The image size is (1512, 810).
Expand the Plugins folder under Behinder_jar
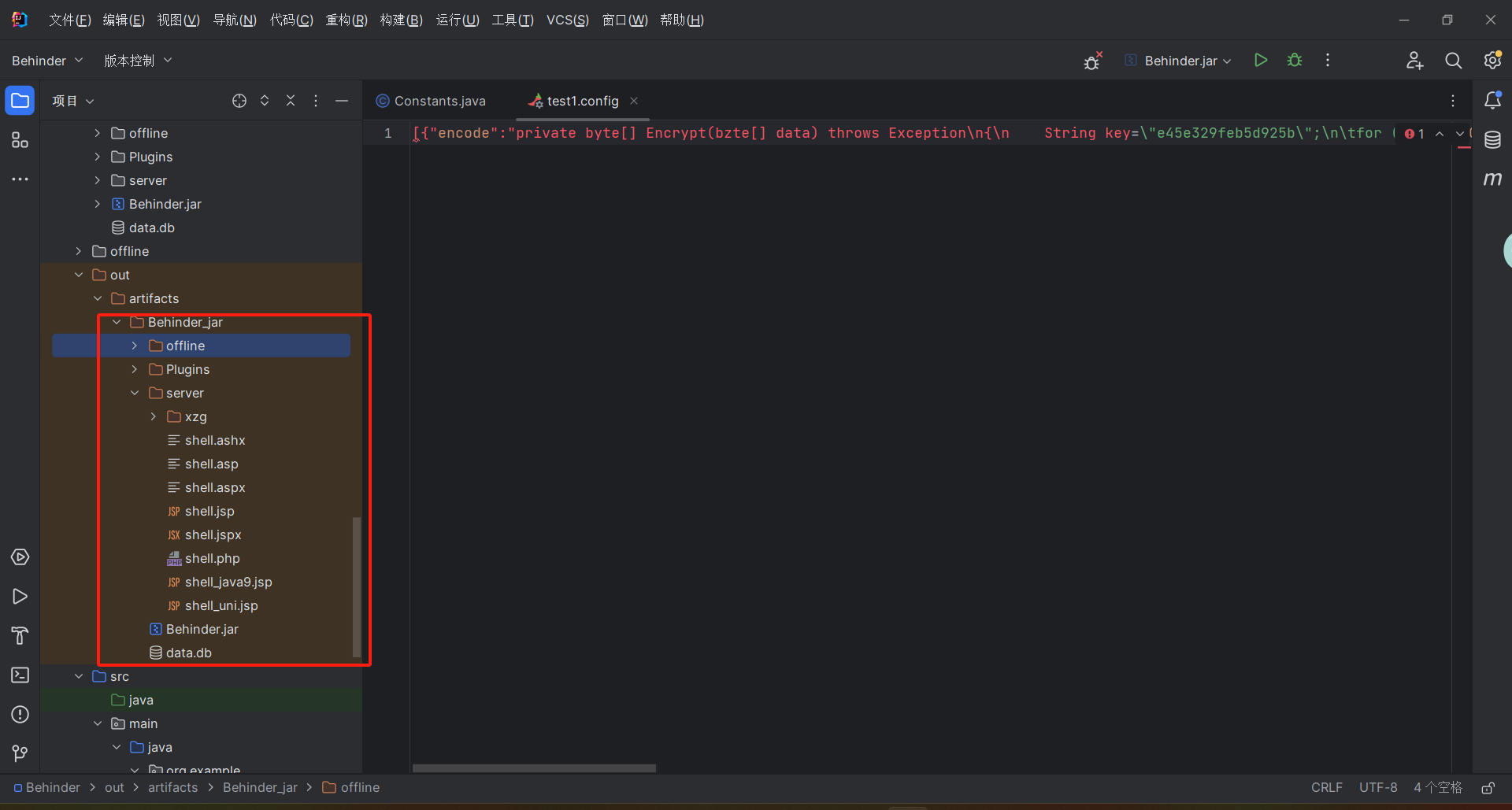tap(135, 369)
